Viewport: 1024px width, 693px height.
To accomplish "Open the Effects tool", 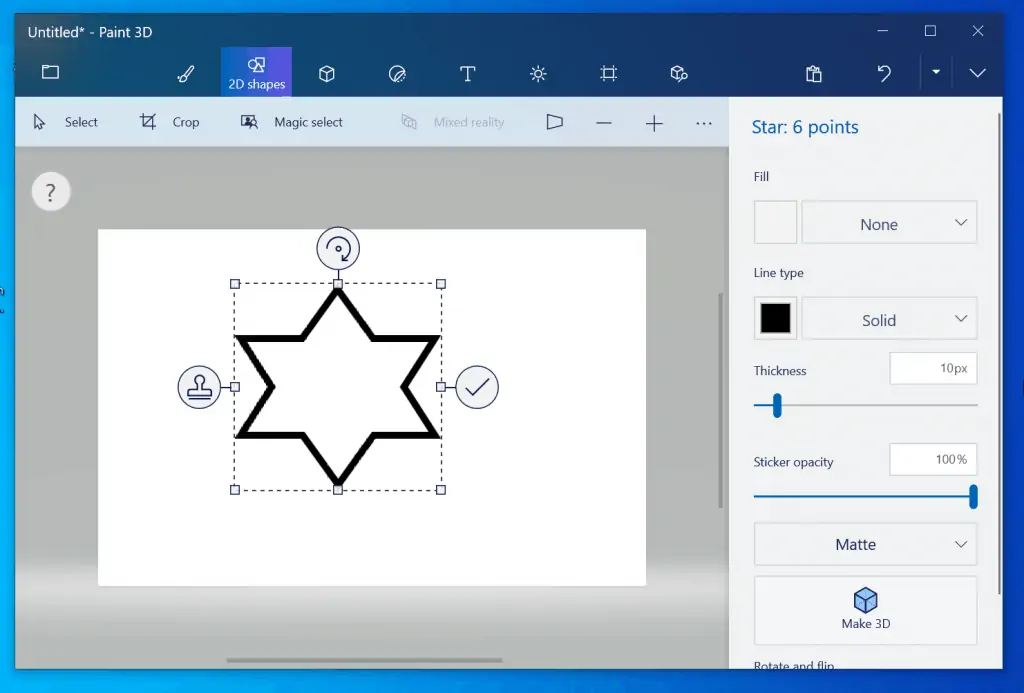I will pyautogui.click(x=538, y=73).
